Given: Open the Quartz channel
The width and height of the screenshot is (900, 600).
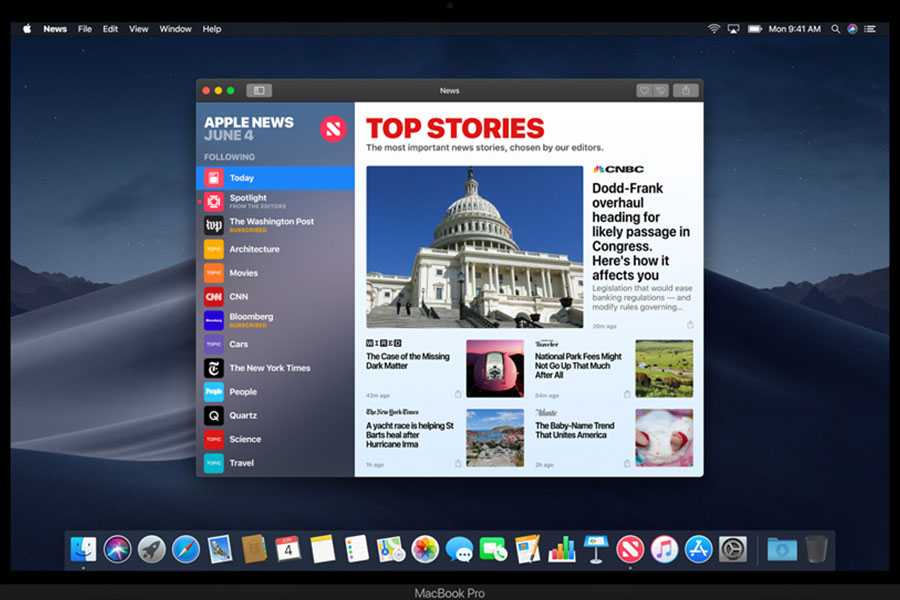Looking at the screenshot, I should (276, 415).
